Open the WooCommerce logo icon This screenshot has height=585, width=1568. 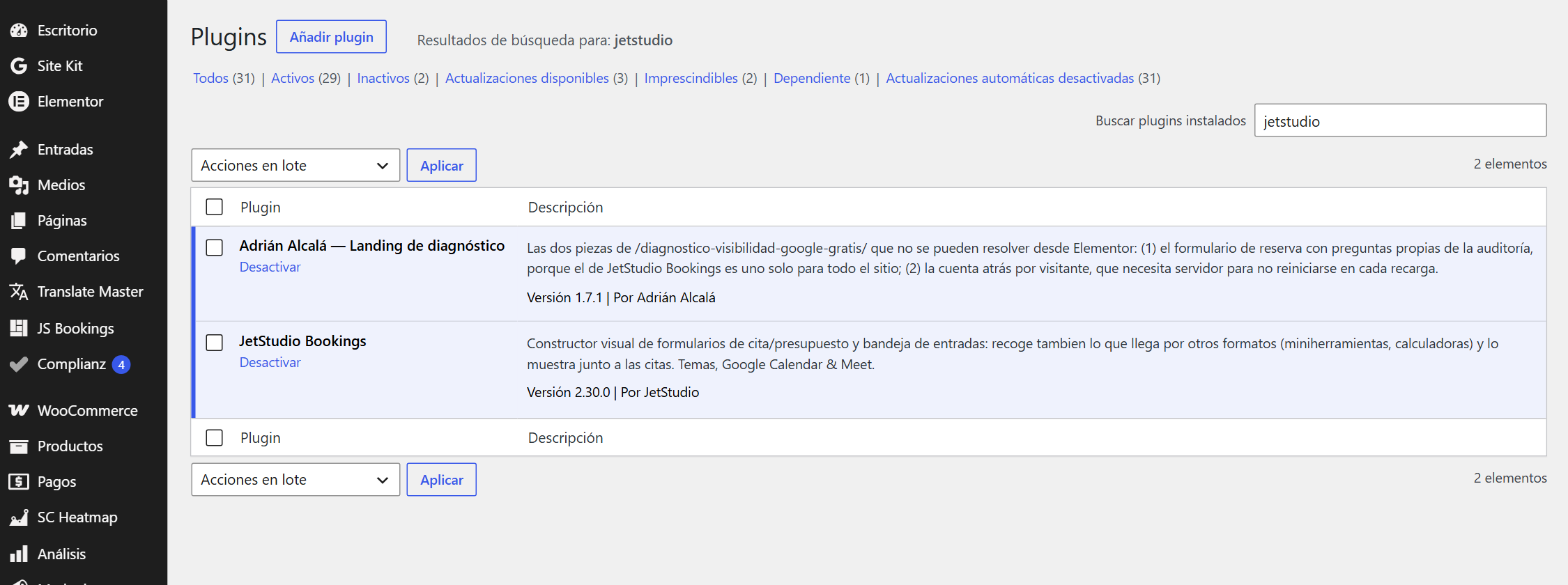click(x=19, y=410)
